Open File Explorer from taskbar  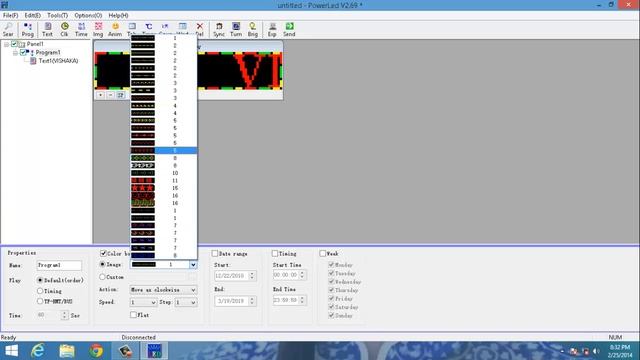pyautogui.click(x=67, y=351)
